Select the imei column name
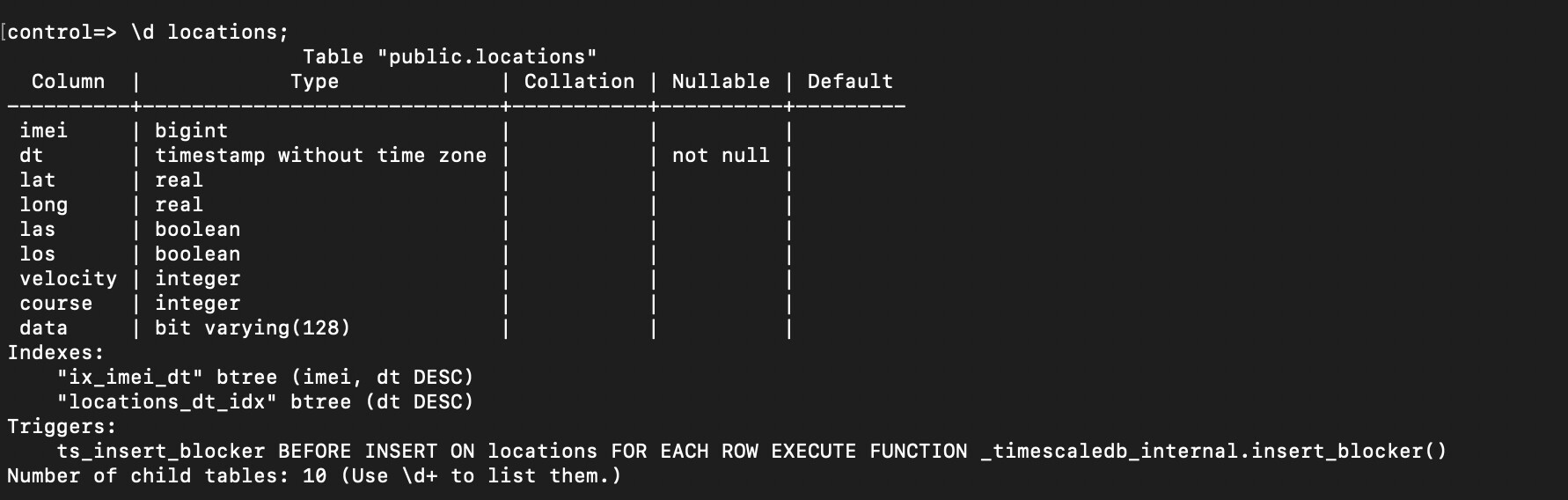This screenshot has width=1568, height=500. click(44, 131)
